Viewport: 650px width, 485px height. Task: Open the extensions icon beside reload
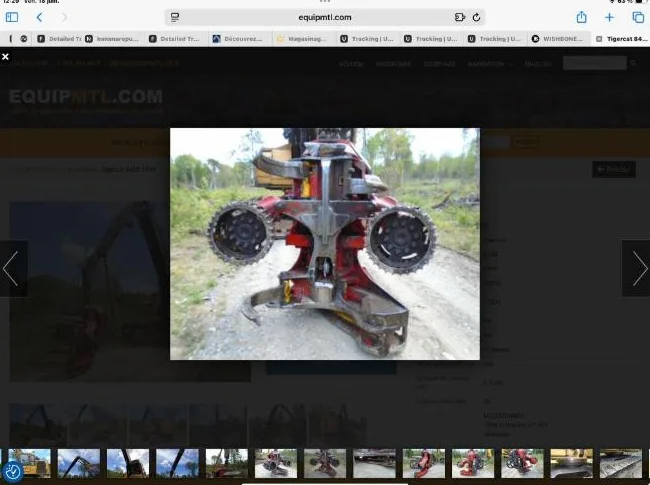point(460,17)
